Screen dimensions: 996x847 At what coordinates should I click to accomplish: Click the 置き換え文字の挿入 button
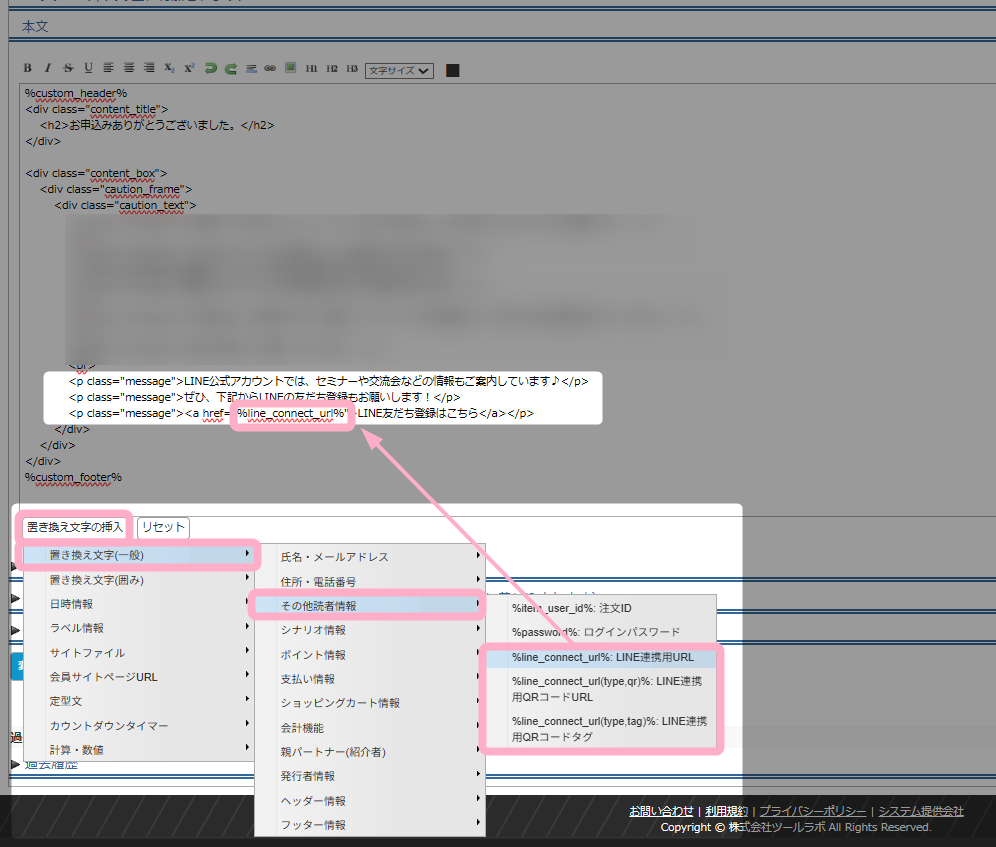point(75,527)
